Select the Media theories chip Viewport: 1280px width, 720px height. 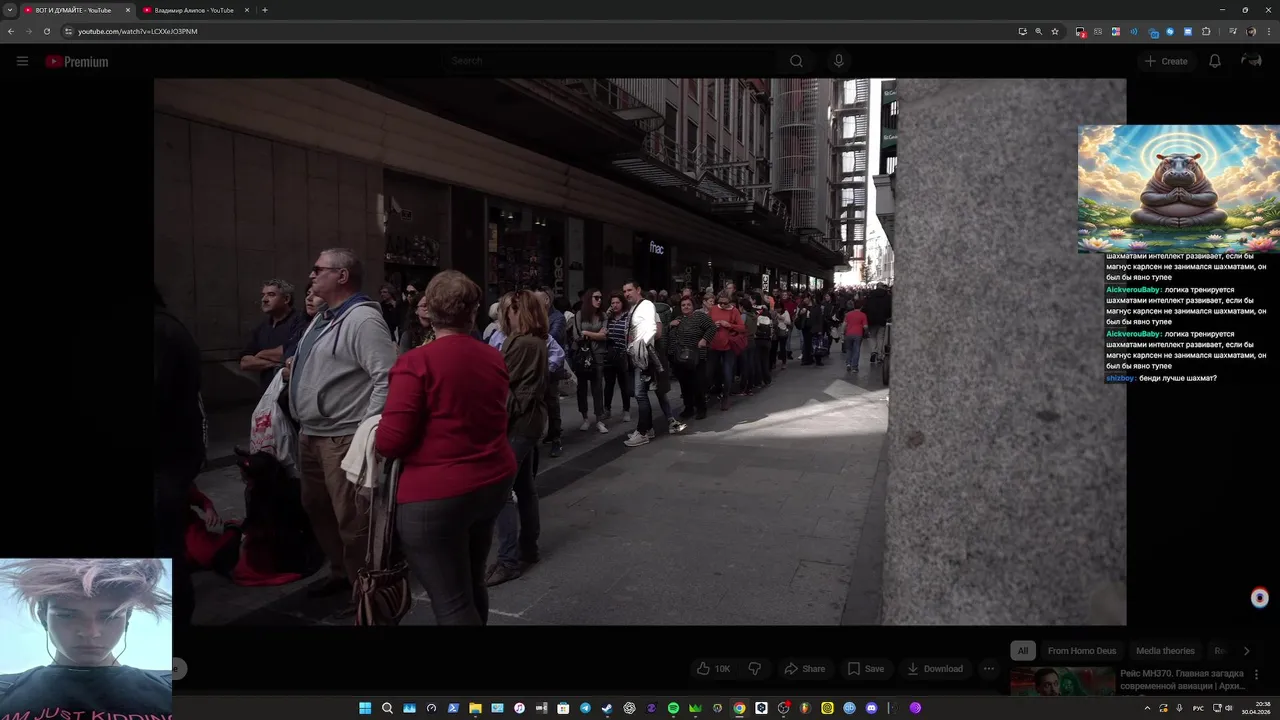[1165, 651]
